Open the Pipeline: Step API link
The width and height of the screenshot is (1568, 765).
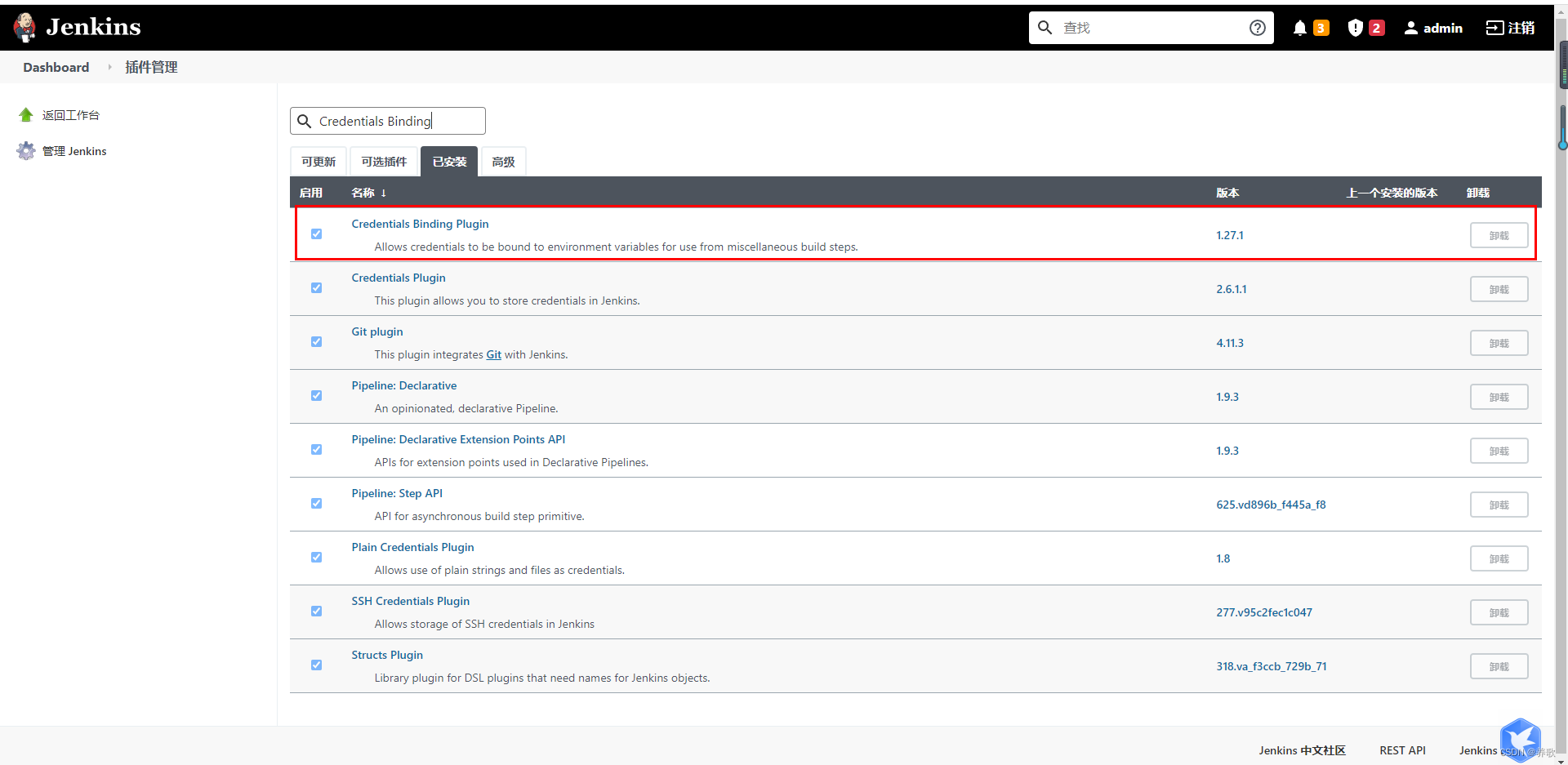point(397,493)
